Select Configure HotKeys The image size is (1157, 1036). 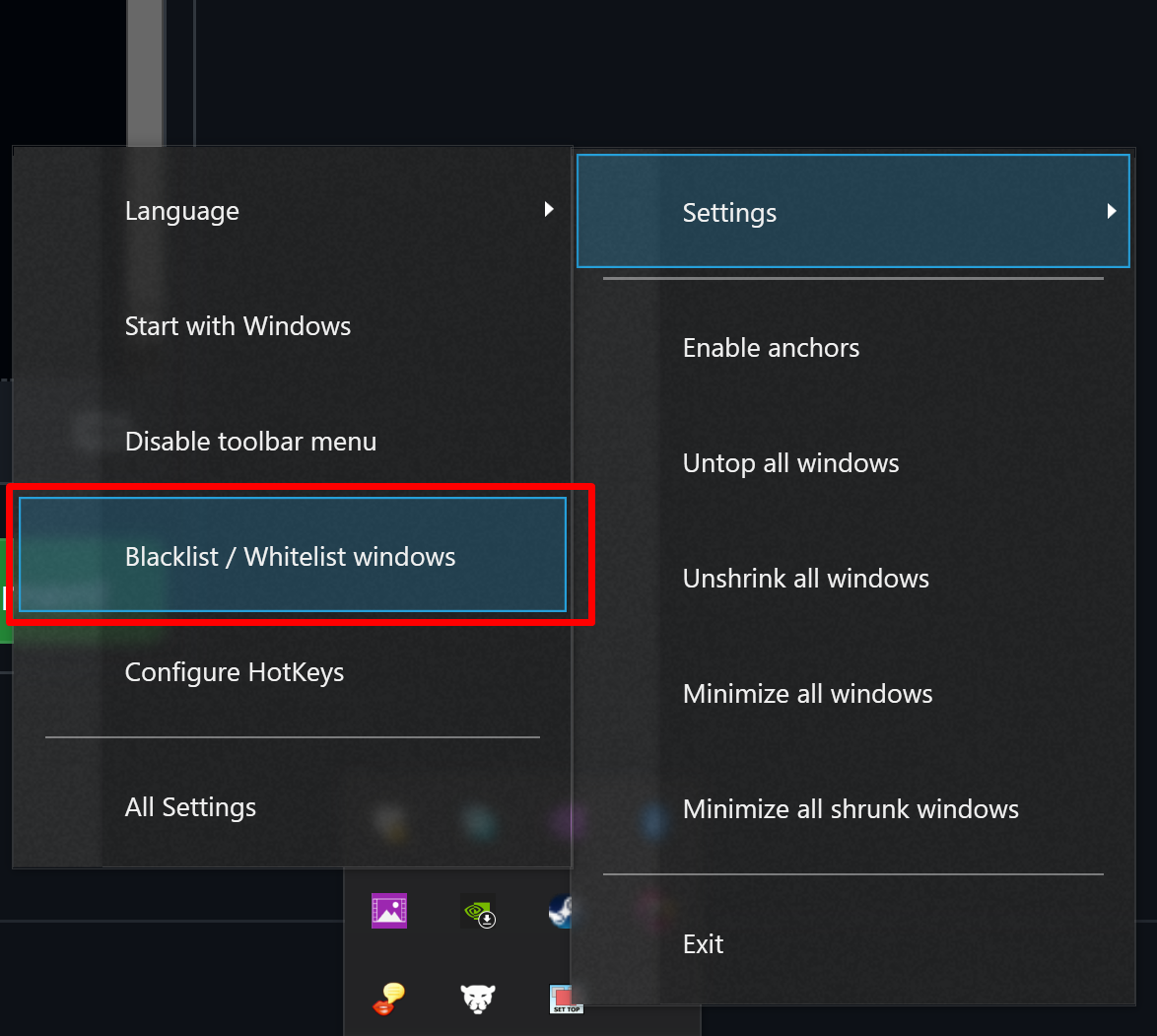[234, 671]
